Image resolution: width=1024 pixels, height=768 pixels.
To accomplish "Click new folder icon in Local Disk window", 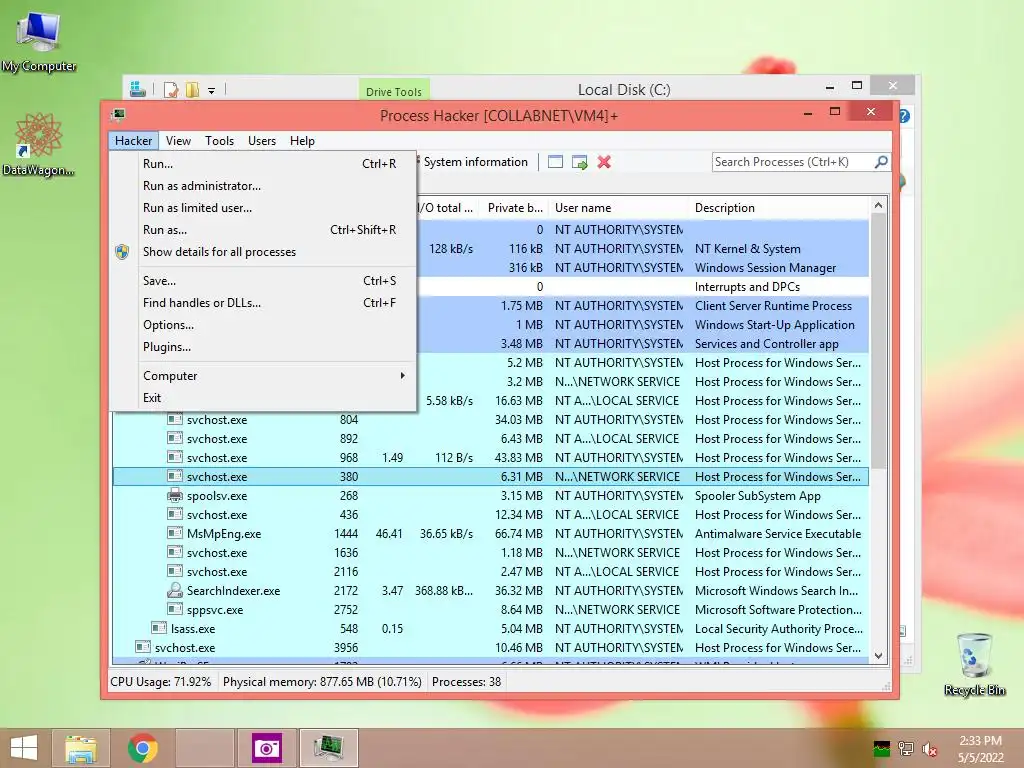I will [192, 89].
